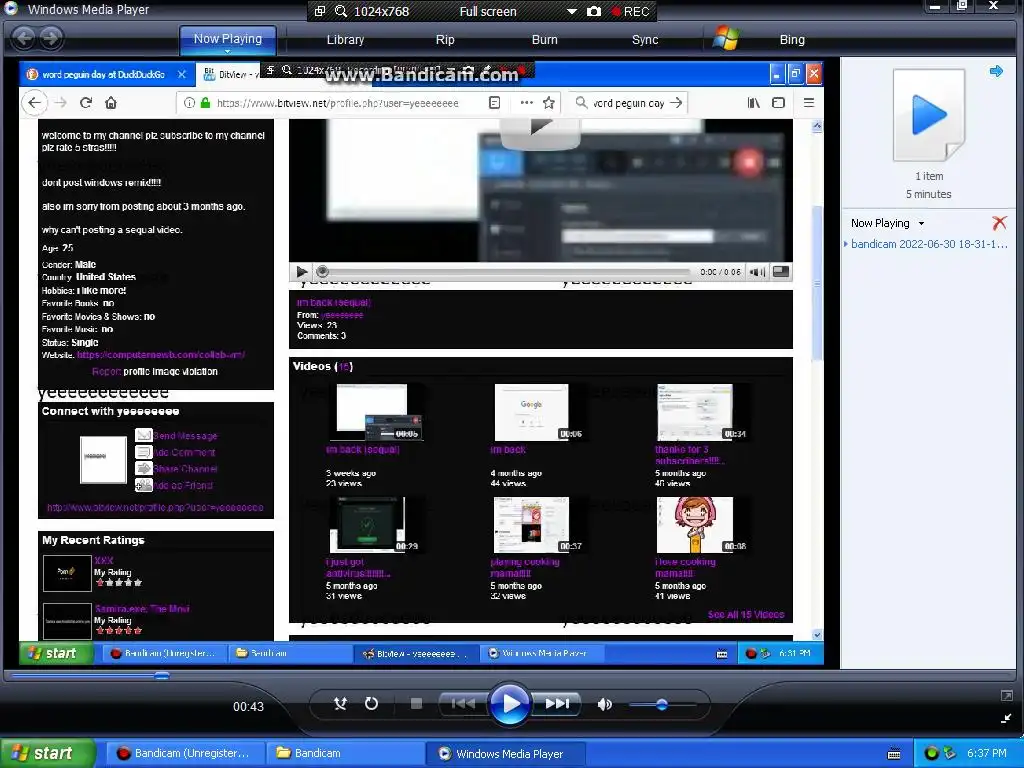Adjust the Windows Media Player volume slider
The width and height of the screenshot is (1024, 768).
pyautogui.click(x=662, y=704)
